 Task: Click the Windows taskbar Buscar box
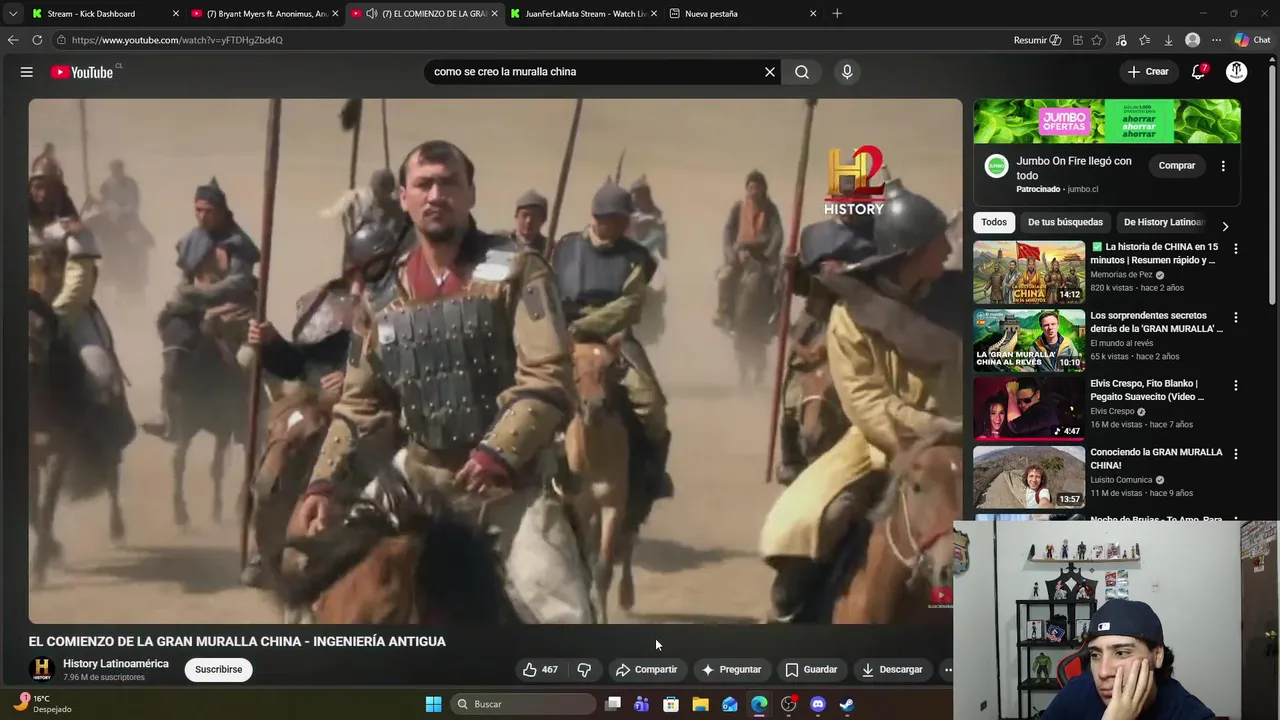[x=521, y=704]
